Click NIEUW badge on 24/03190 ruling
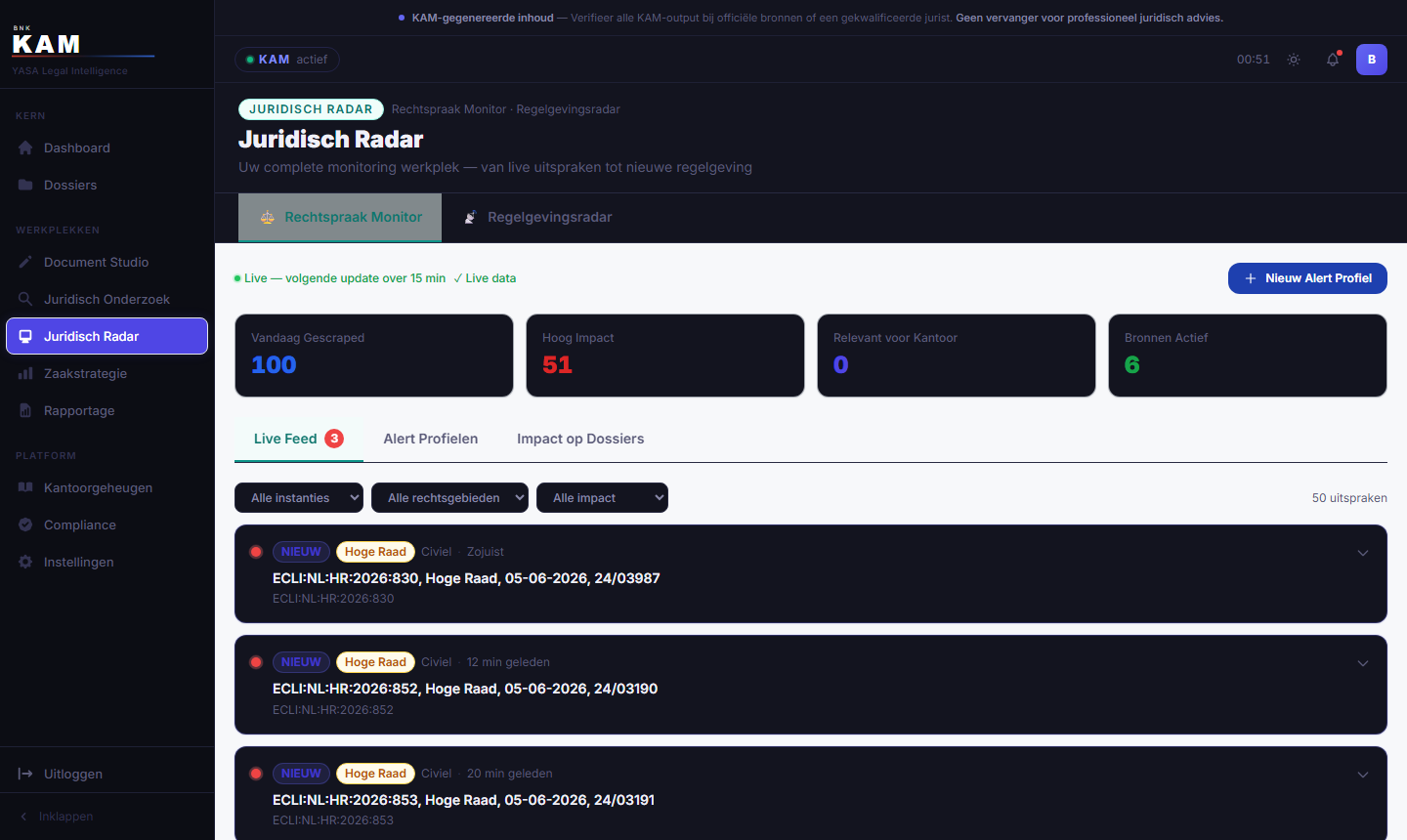Viewport: 1407px width, 840px height. 301,662
